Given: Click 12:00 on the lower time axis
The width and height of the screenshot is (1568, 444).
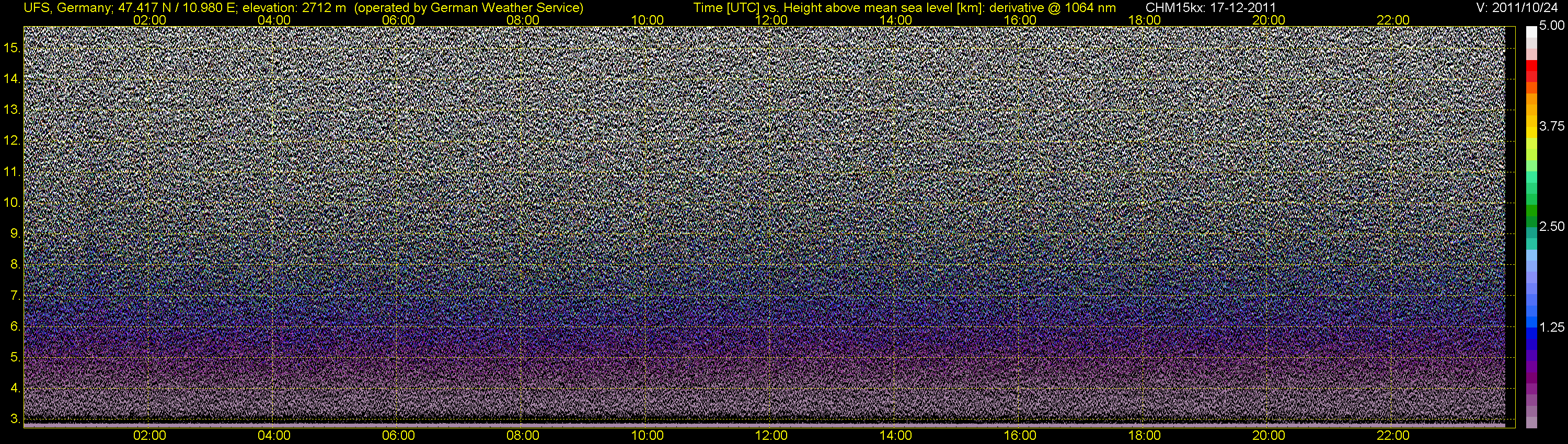Looking at the screenshot, I should click(771, 436).
